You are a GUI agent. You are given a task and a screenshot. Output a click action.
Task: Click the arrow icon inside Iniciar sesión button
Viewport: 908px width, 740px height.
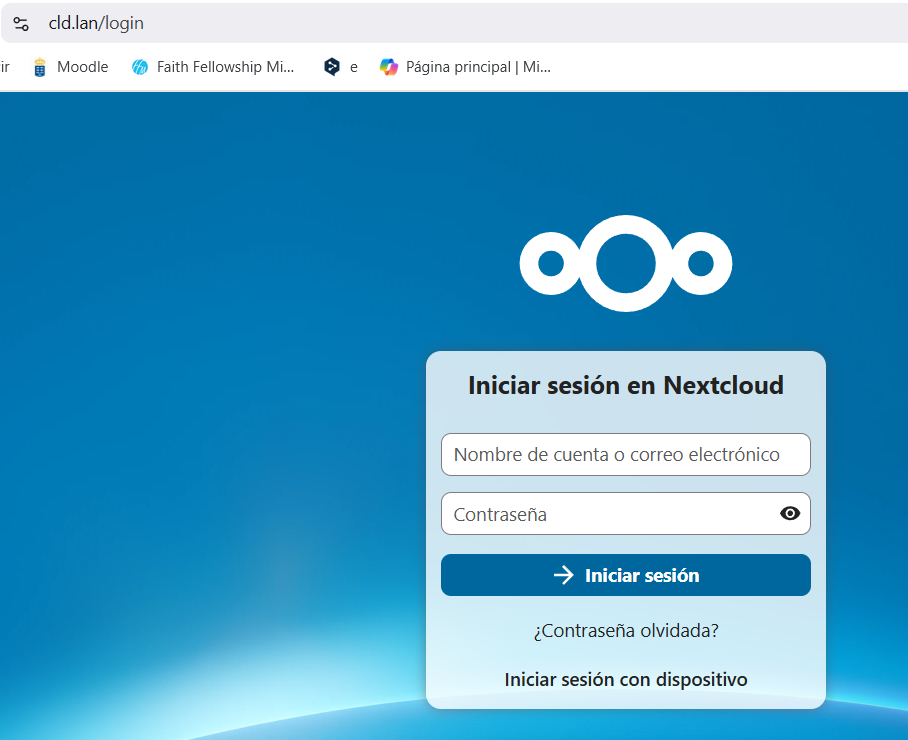click(x=564, y=575)
